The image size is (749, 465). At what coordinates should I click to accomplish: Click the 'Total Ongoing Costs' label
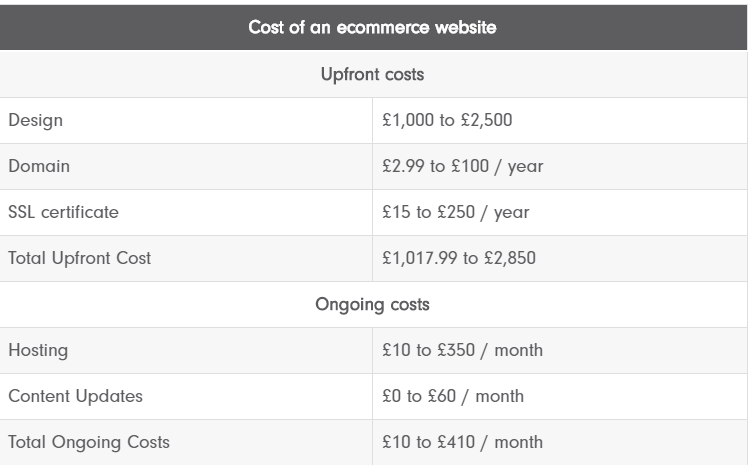(x=89, y=442)
